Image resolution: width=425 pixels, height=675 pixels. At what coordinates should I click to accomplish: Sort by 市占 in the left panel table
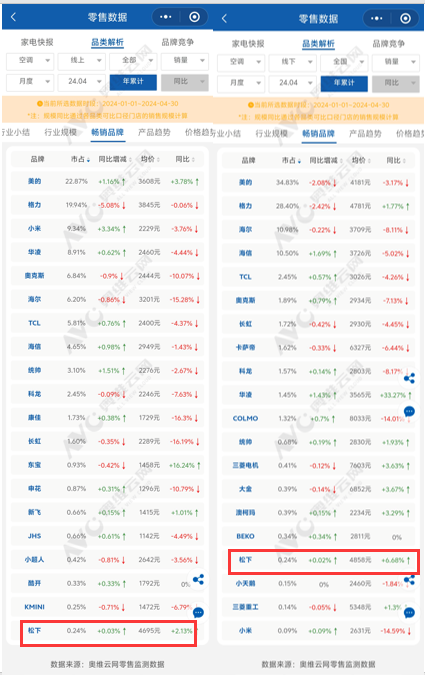point(80,159)
